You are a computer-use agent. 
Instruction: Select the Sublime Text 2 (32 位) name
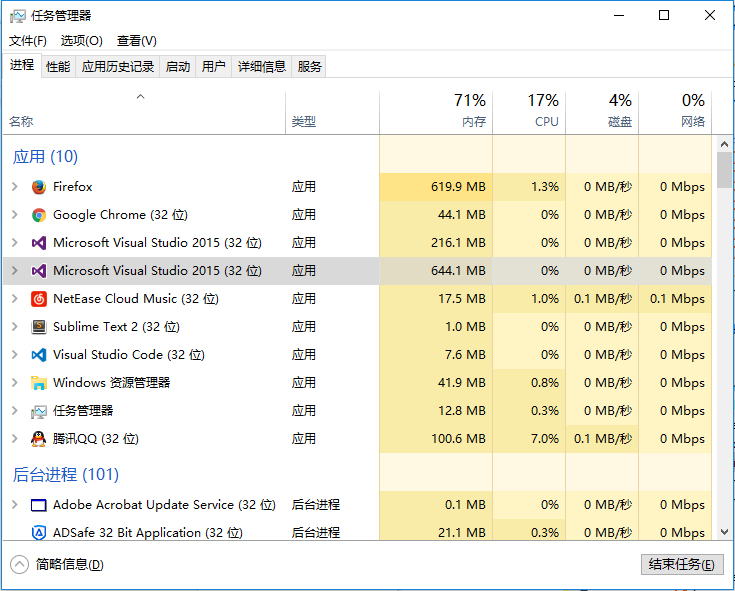[116, 327]
